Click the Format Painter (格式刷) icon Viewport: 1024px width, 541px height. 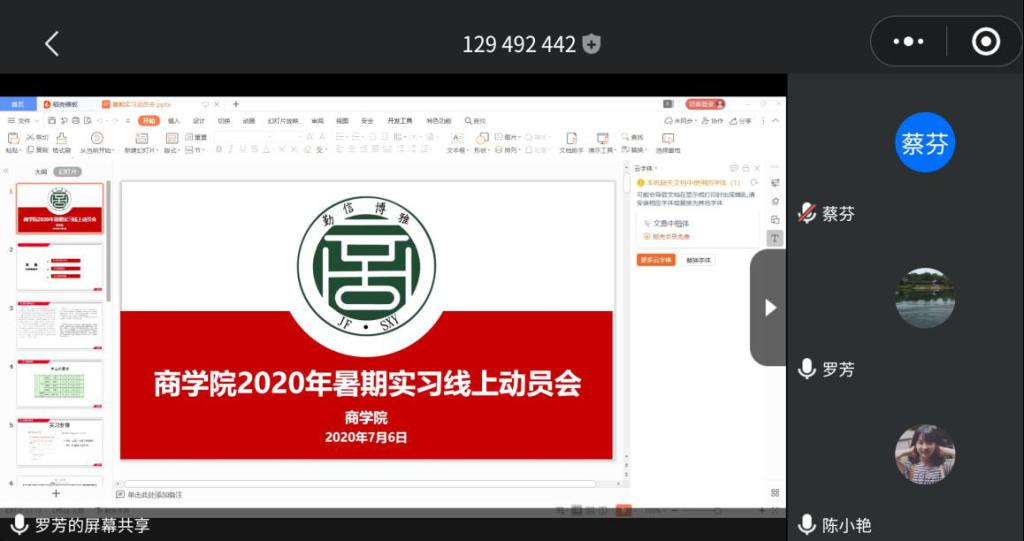(62, 138)
